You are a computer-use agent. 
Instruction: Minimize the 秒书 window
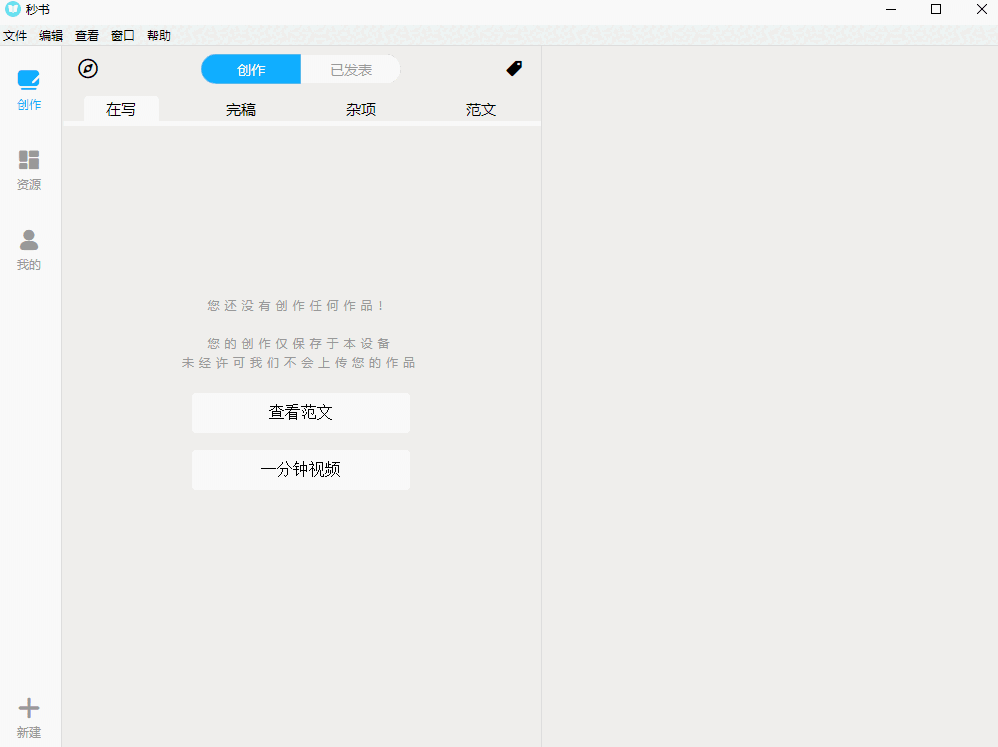coord(891,10)
